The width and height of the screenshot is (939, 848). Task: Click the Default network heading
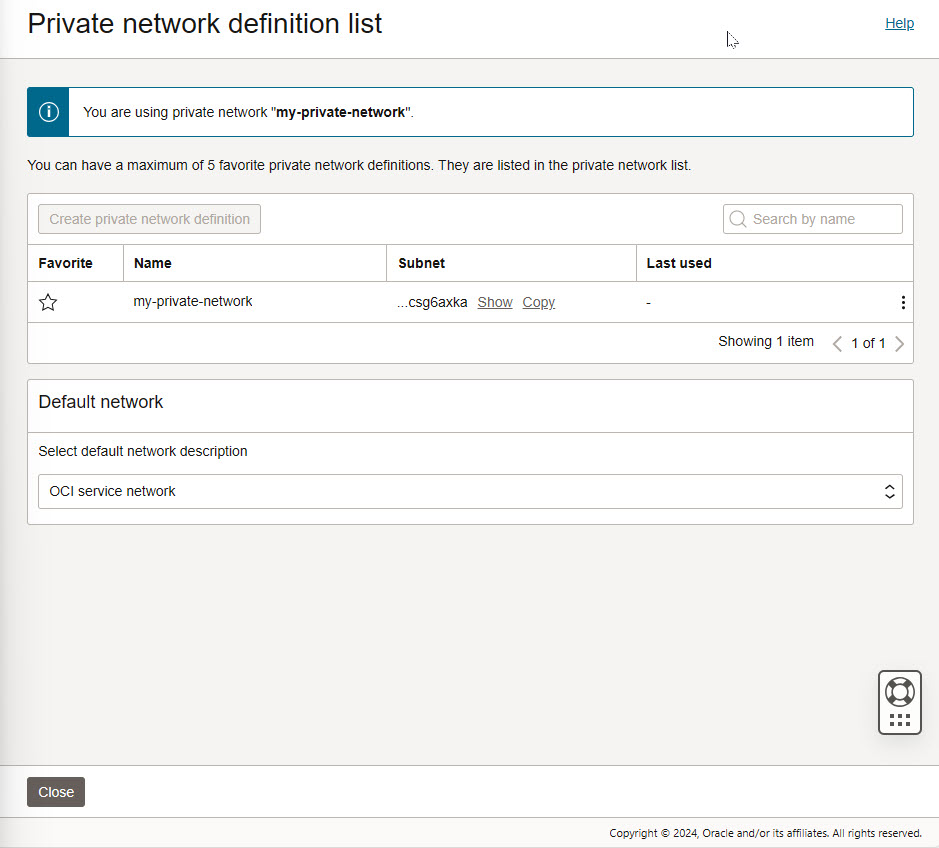101,402
